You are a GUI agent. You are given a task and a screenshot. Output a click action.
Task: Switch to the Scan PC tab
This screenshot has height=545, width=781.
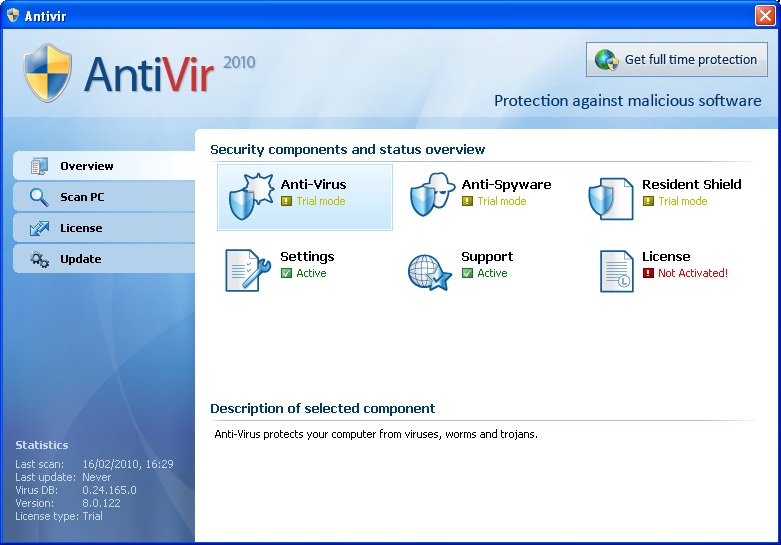104,197
